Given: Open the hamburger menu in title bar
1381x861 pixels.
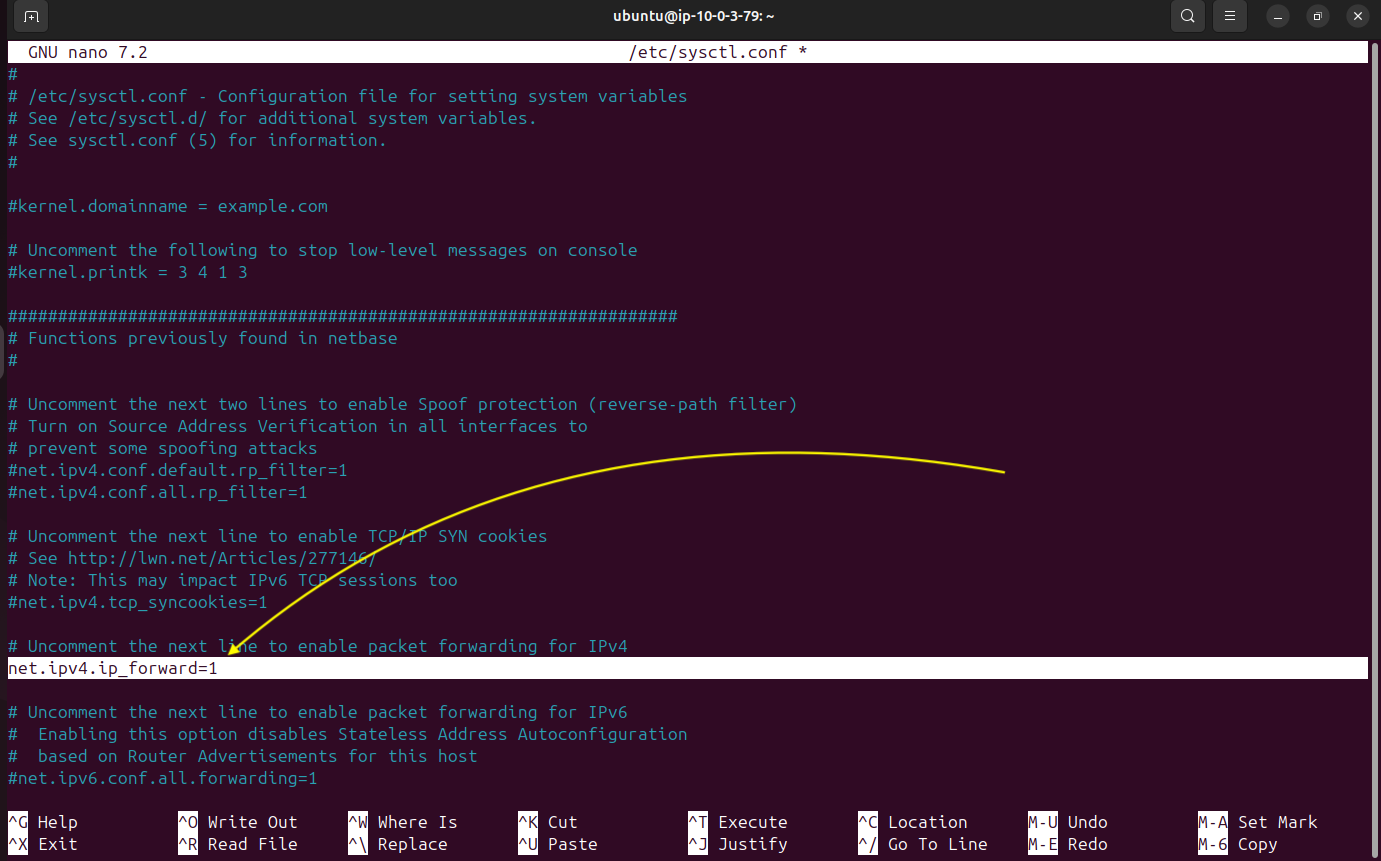Looking at the screenshot, I should [x=1230, y=16].
